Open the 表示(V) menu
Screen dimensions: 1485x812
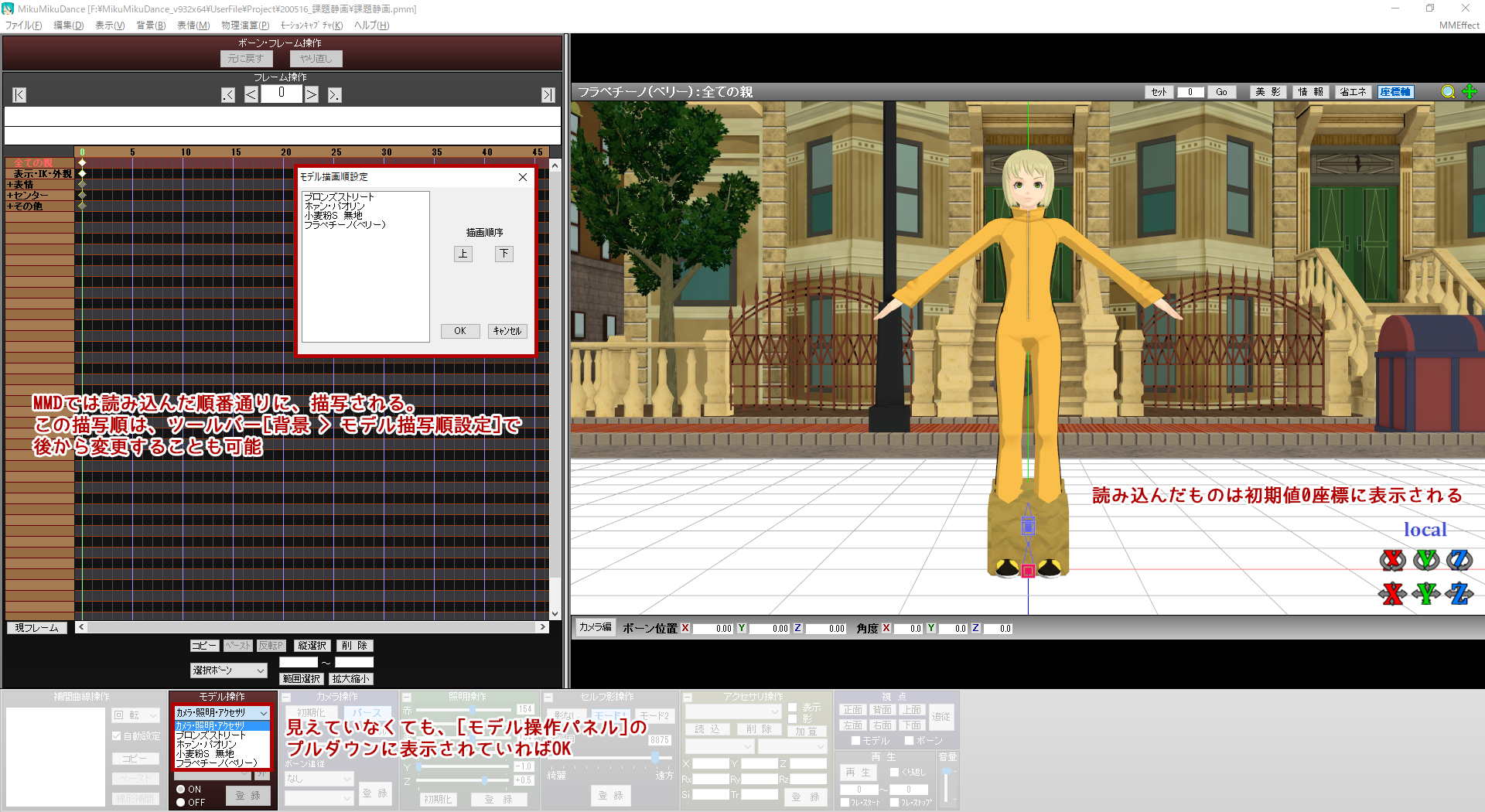pos(110,26)
